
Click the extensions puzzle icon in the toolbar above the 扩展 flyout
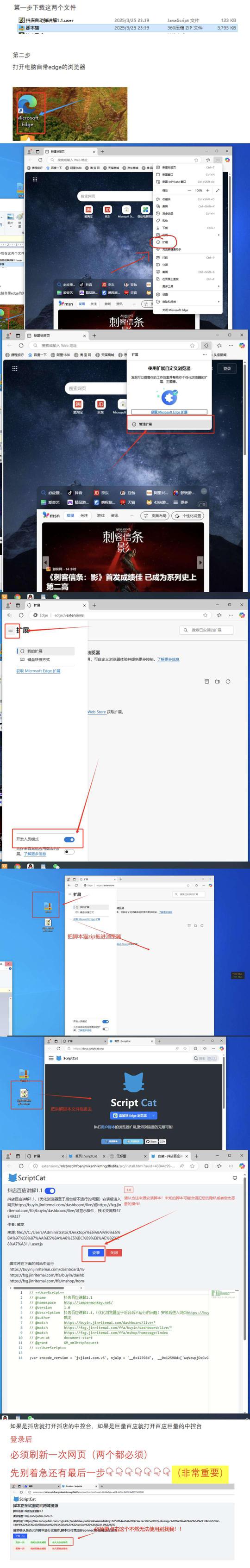(x=206, y=345)
